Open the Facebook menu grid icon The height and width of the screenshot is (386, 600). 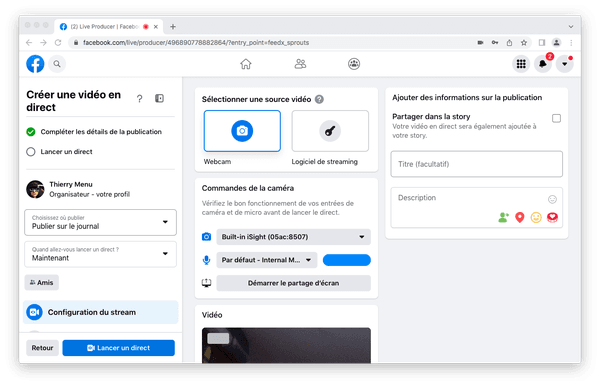(521, 64)
